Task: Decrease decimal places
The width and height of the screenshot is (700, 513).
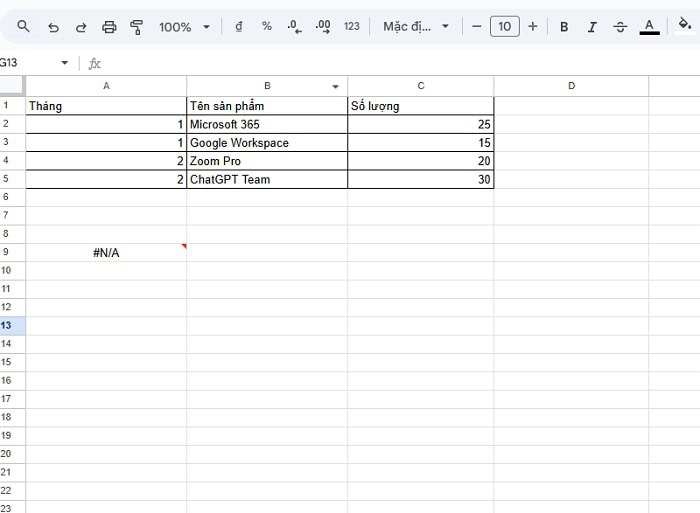Action: click(294, 27)
